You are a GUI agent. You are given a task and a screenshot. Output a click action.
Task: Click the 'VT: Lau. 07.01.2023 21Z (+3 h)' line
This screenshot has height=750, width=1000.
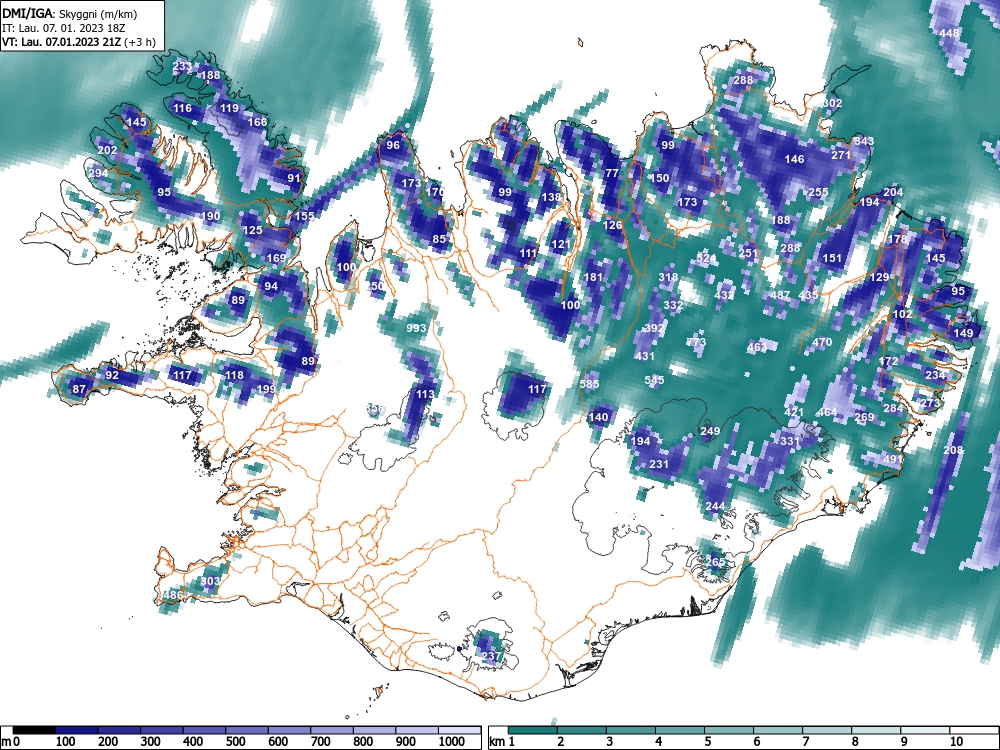tap(78, 42)
